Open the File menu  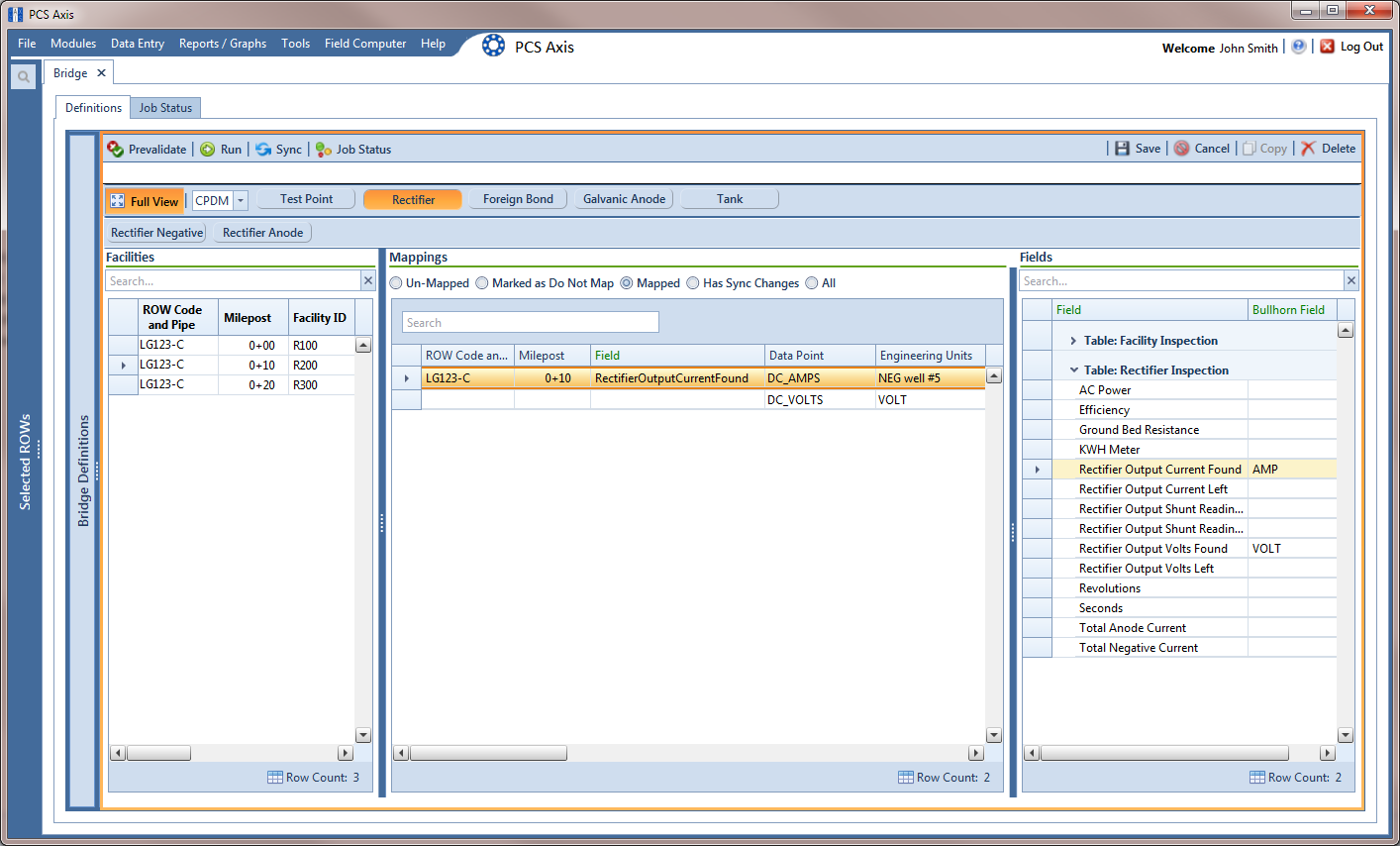click(27, 44)
